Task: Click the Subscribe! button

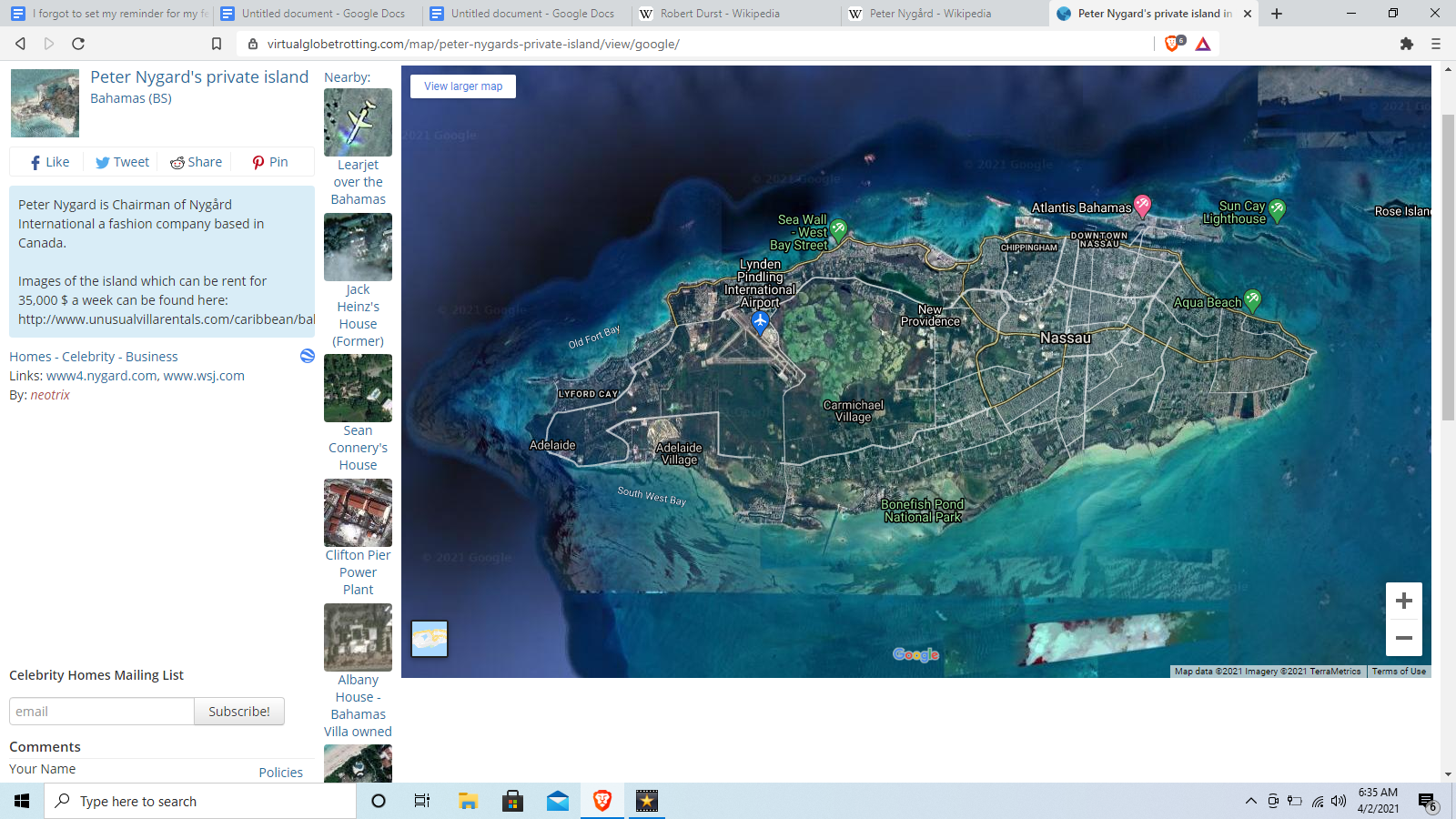Action: 239,712
